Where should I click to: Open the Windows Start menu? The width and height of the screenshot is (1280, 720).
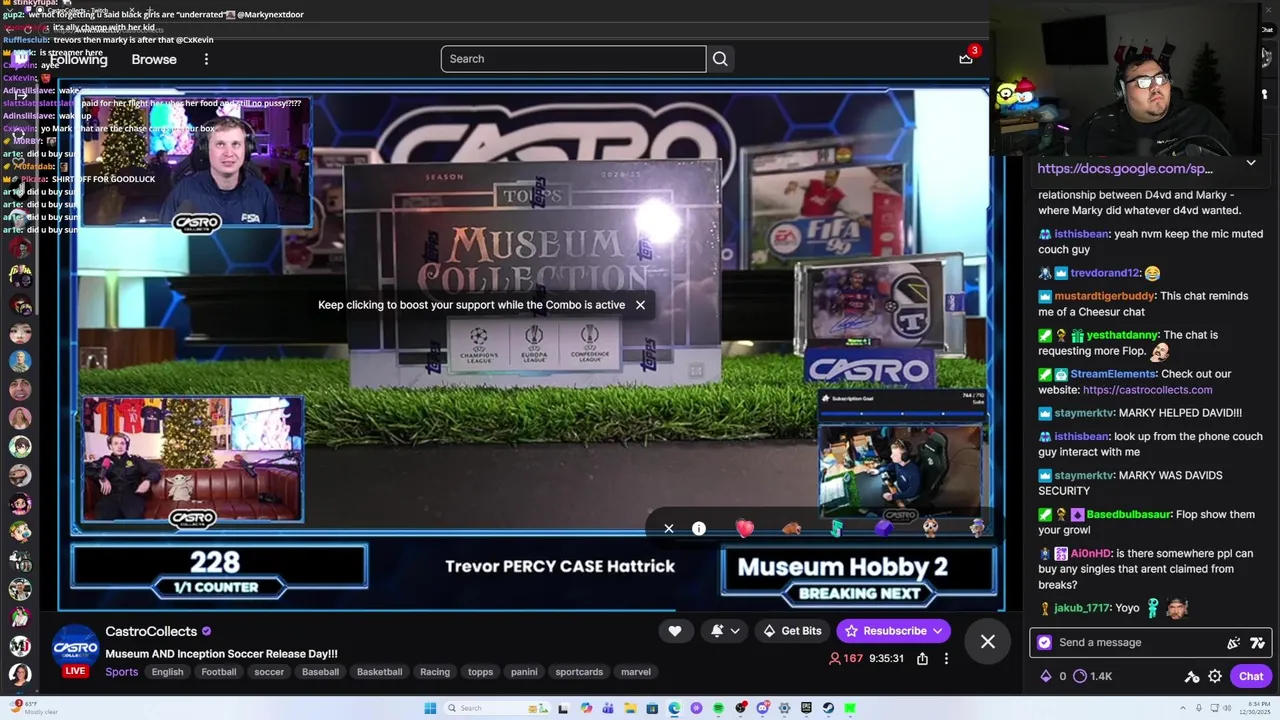tap(430, 708)
